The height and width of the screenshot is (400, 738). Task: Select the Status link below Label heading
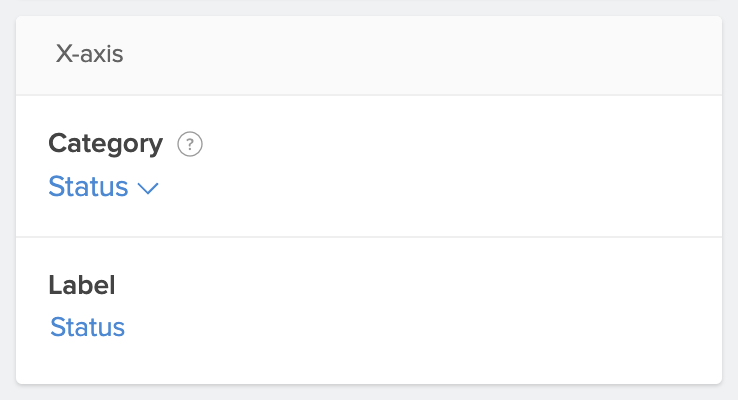coord(87,327)
